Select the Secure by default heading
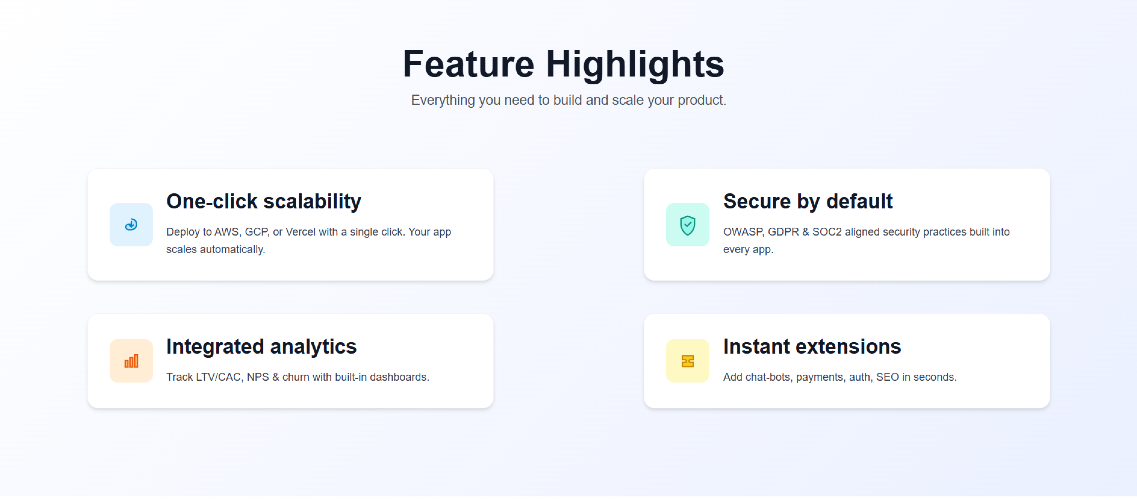 point(808,201)
